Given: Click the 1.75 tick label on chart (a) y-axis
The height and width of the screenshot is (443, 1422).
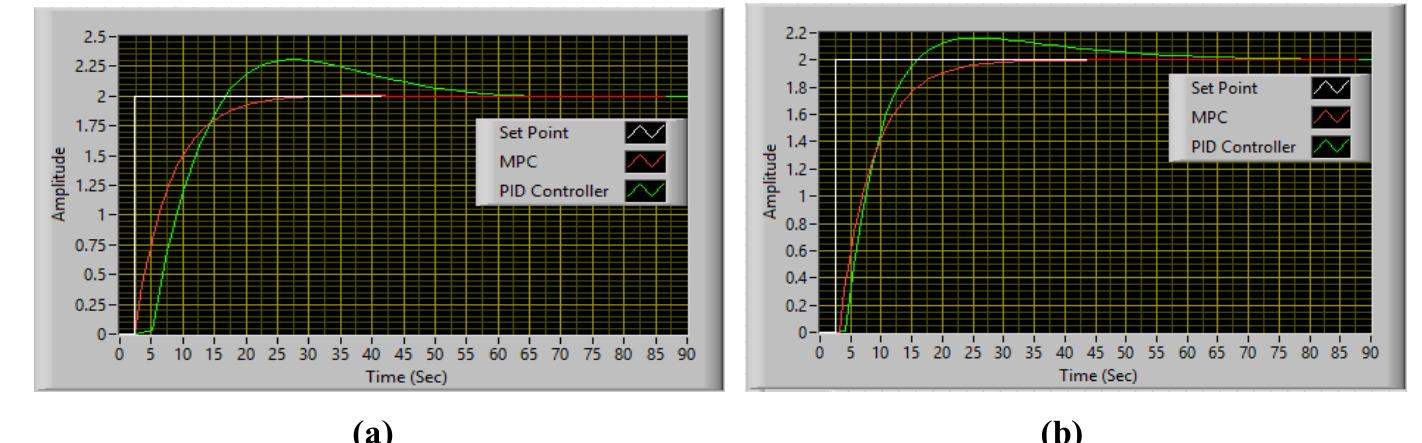Looking at the screenshot, I should [89, 126].
